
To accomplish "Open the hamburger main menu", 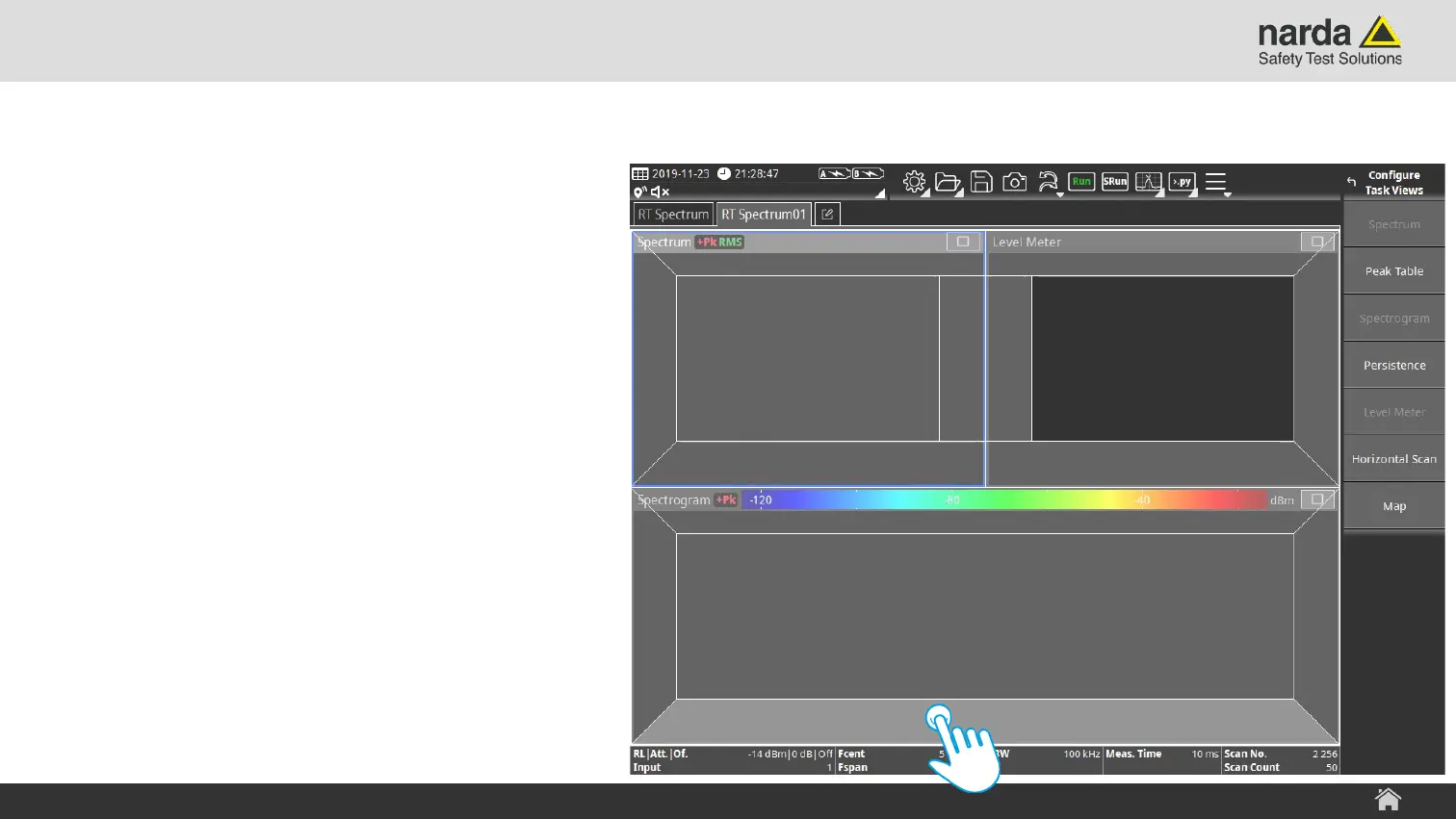I will coord(1216,182).
